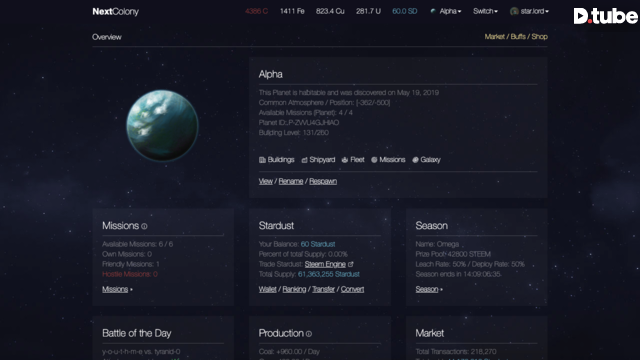Open the Alpha planet dropdown
The height and width of the screenshot is (360, 640).
click(450, 11)
